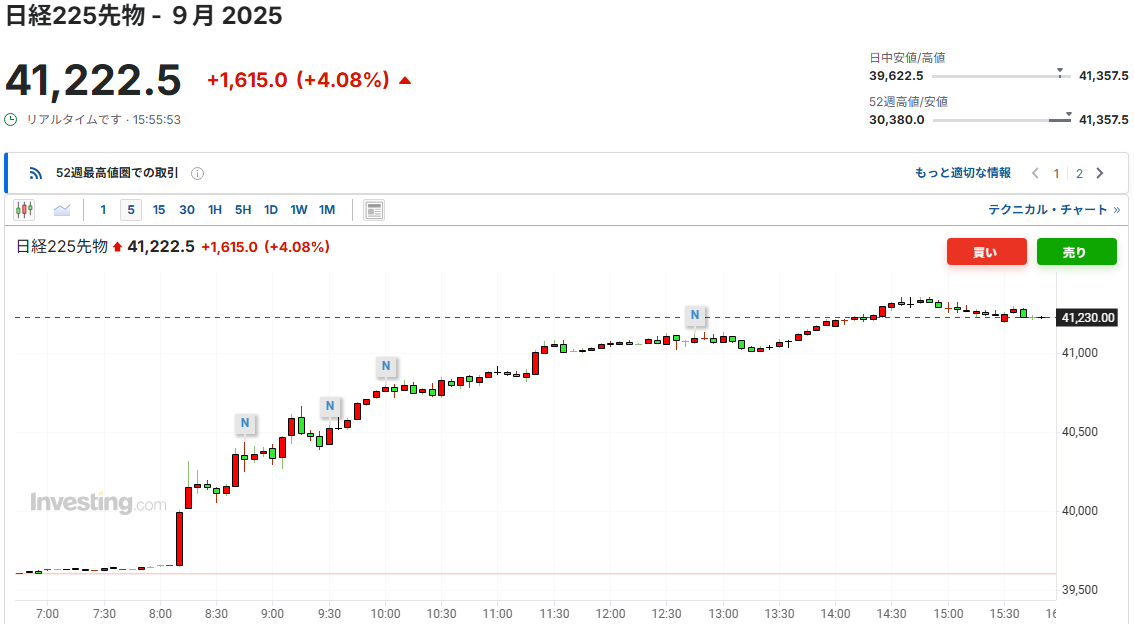Click the 52-week range slider
Screen dimensions: 1134x624
pos(1001,119)
